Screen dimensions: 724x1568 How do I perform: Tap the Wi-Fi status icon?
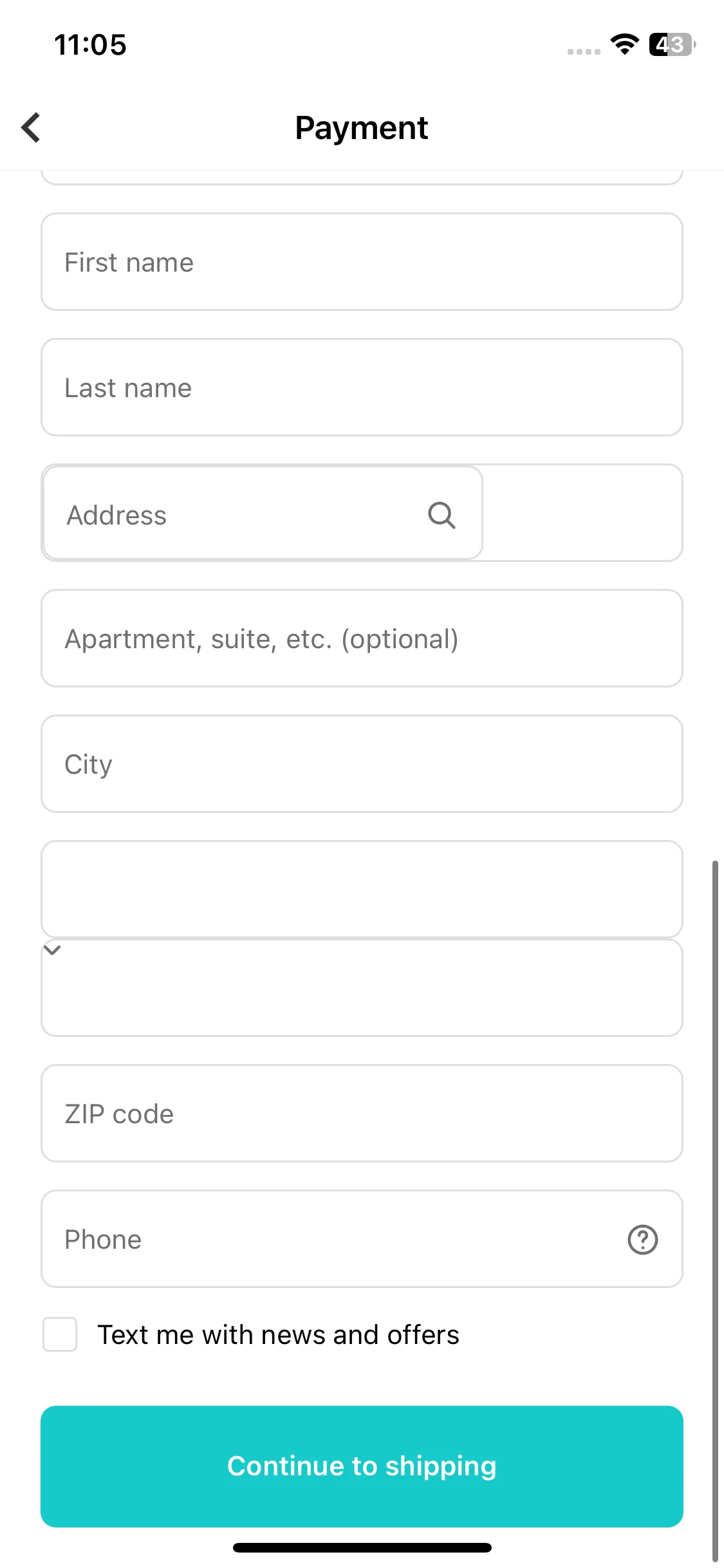pyautogui.click(x=624, y=44)
